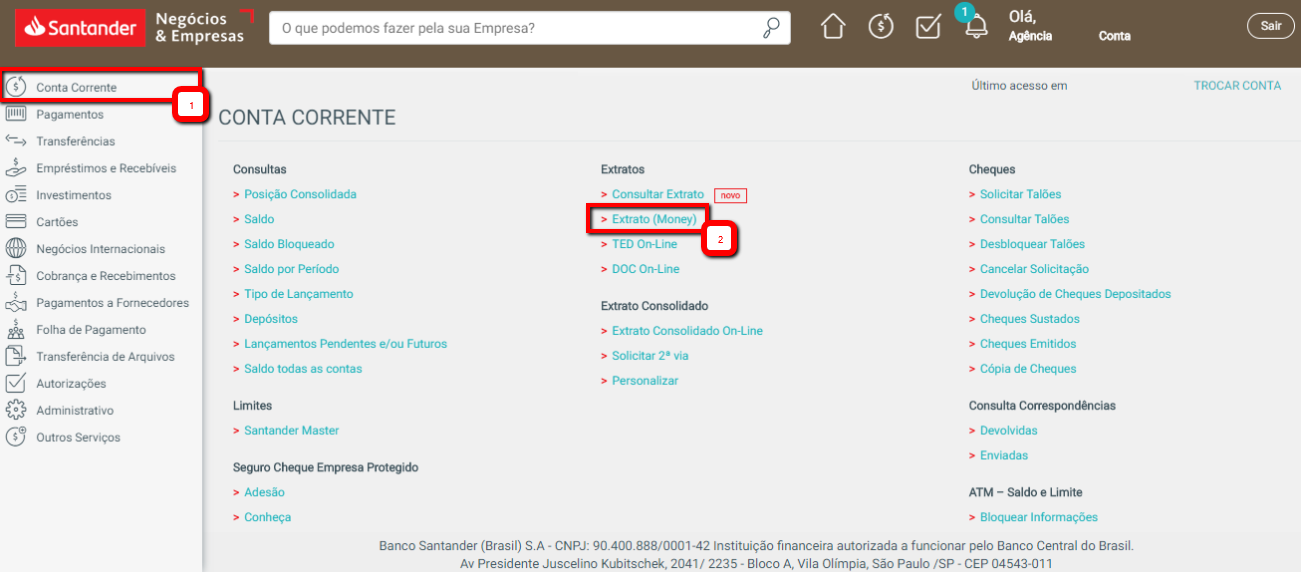Click Autorizações checkbox icon

pyautogui.click(x=16, y=384)
